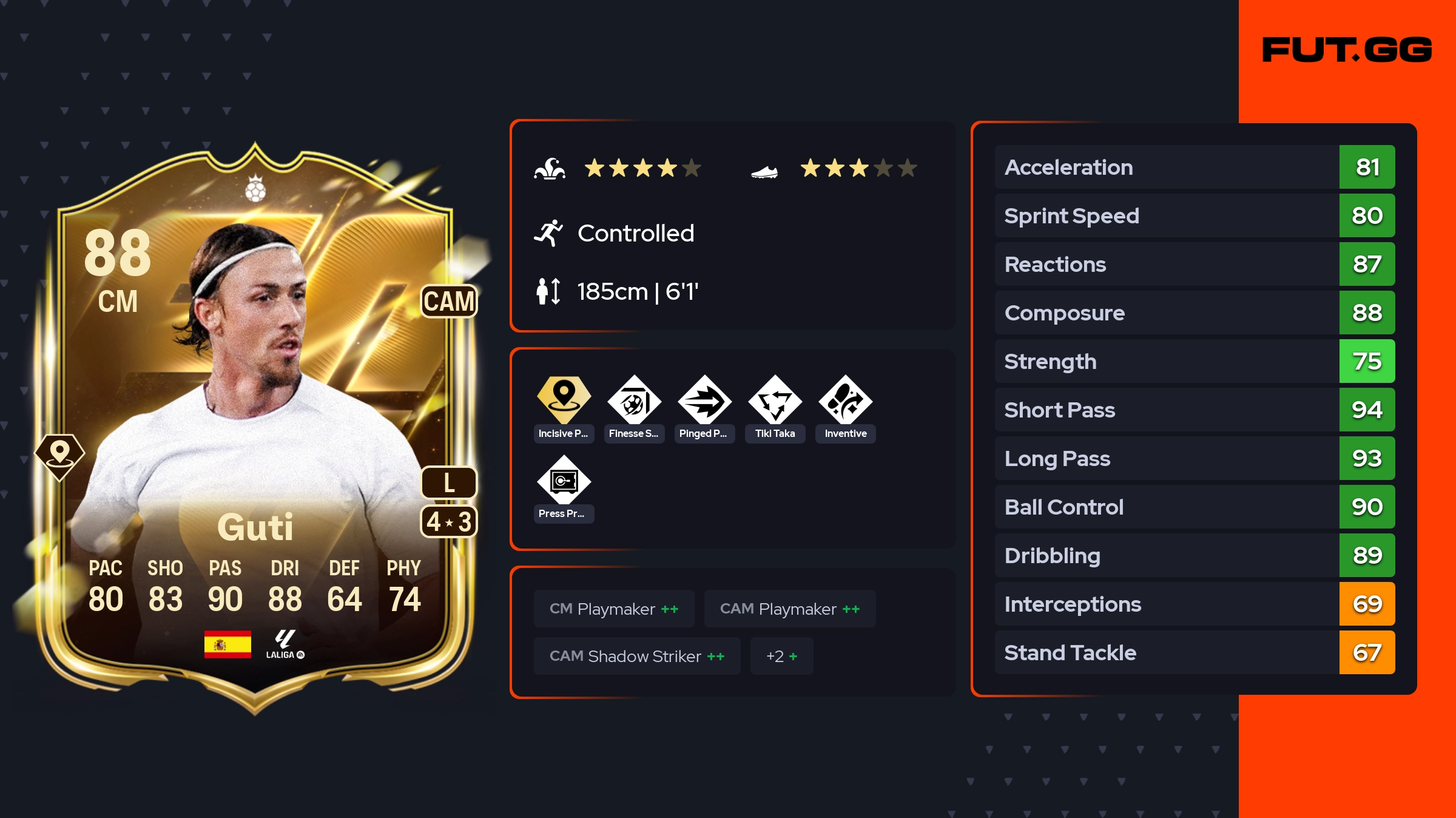Select the CAM Playmaker ++ role chip
This screenshot has width=1456, height=818.
(790, 609)
